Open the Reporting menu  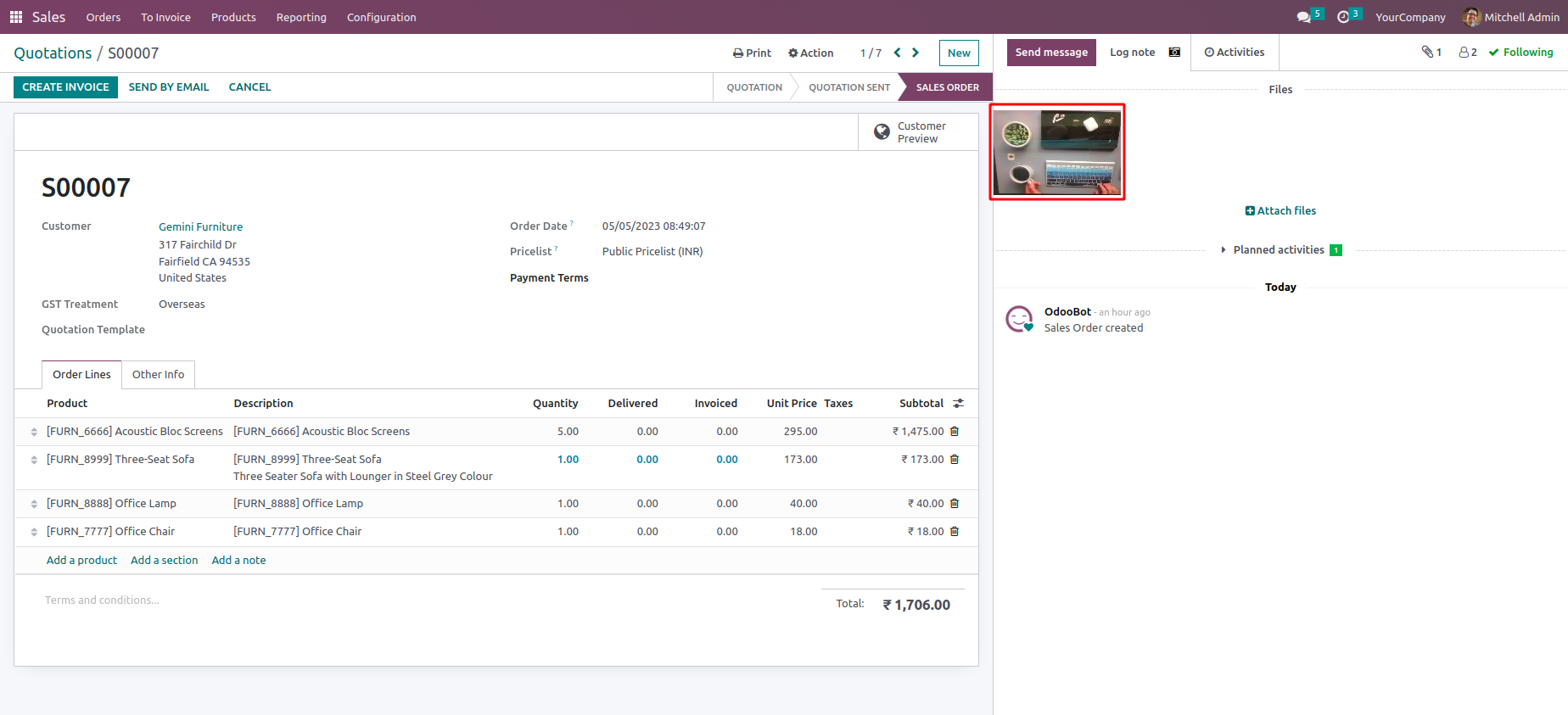pos(301,17)
